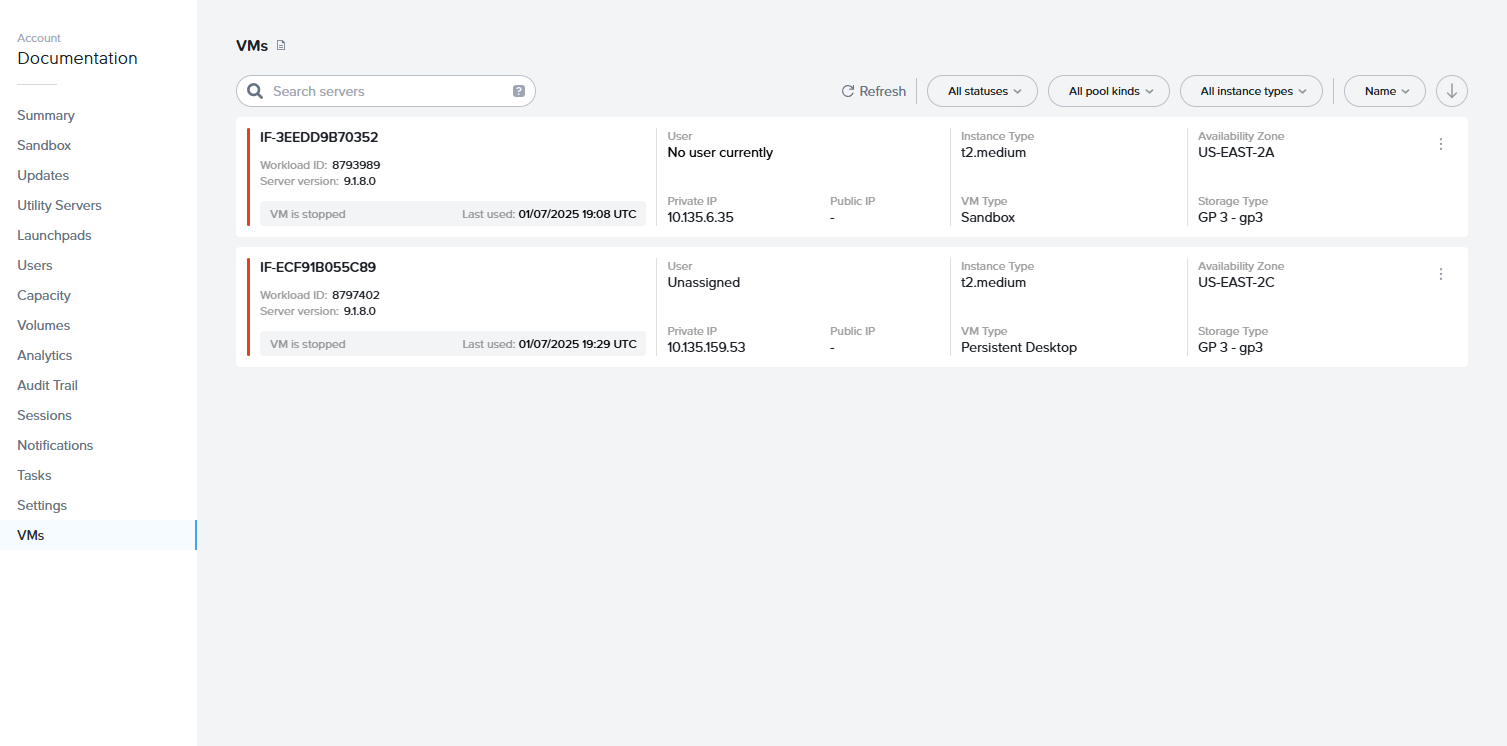Click the search help question mark icon

click(518, 90)
